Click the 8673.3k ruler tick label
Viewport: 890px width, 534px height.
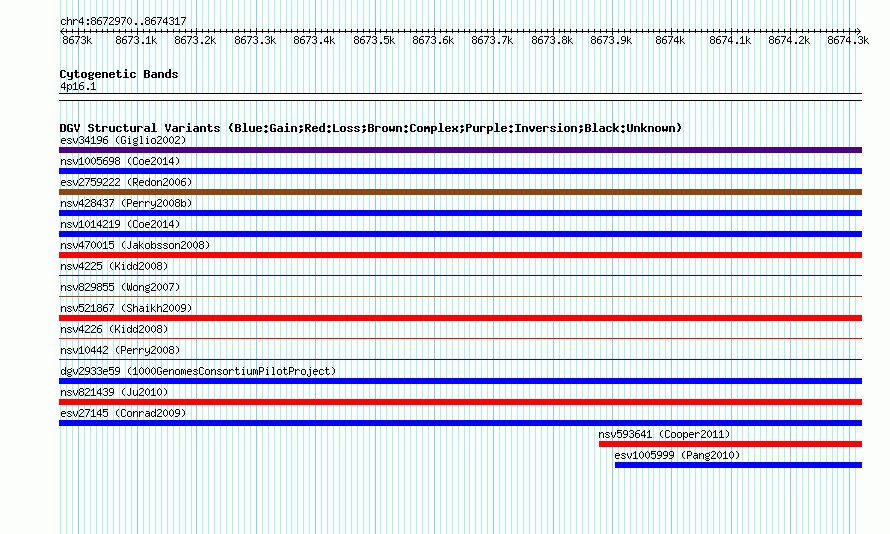255,40
